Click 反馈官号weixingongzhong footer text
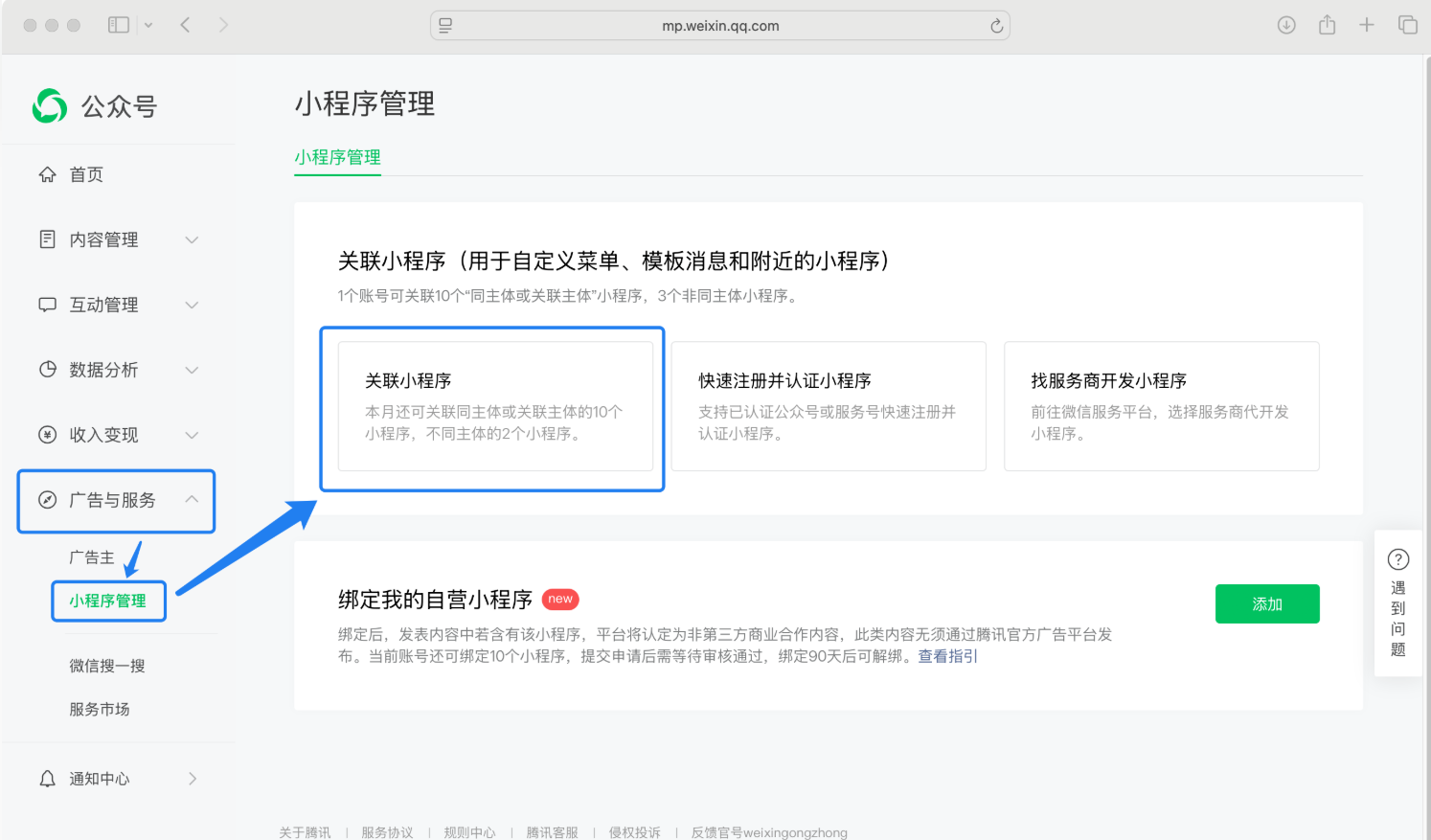The width and height of the screenshot is (1431, 840). click(769, 832)
